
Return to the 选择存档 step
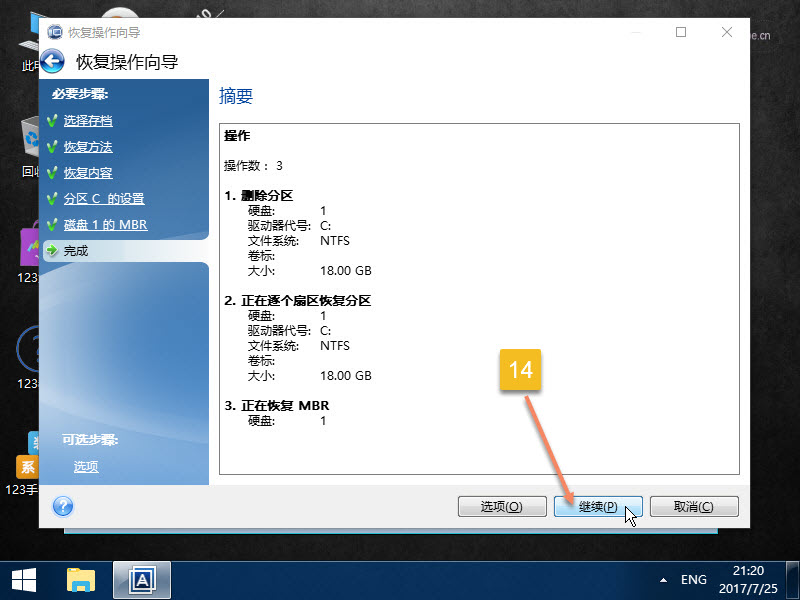[x=87, y=121]
